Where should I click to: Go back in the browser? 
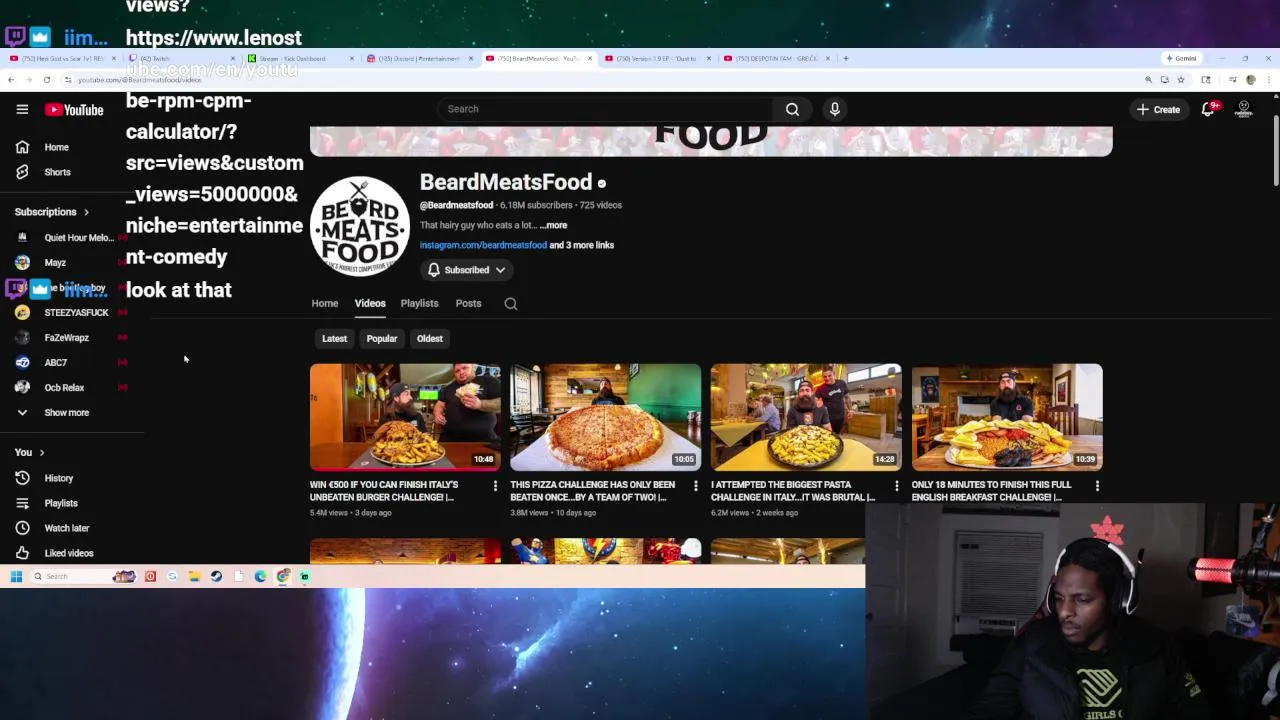click(x=11, y=80)
